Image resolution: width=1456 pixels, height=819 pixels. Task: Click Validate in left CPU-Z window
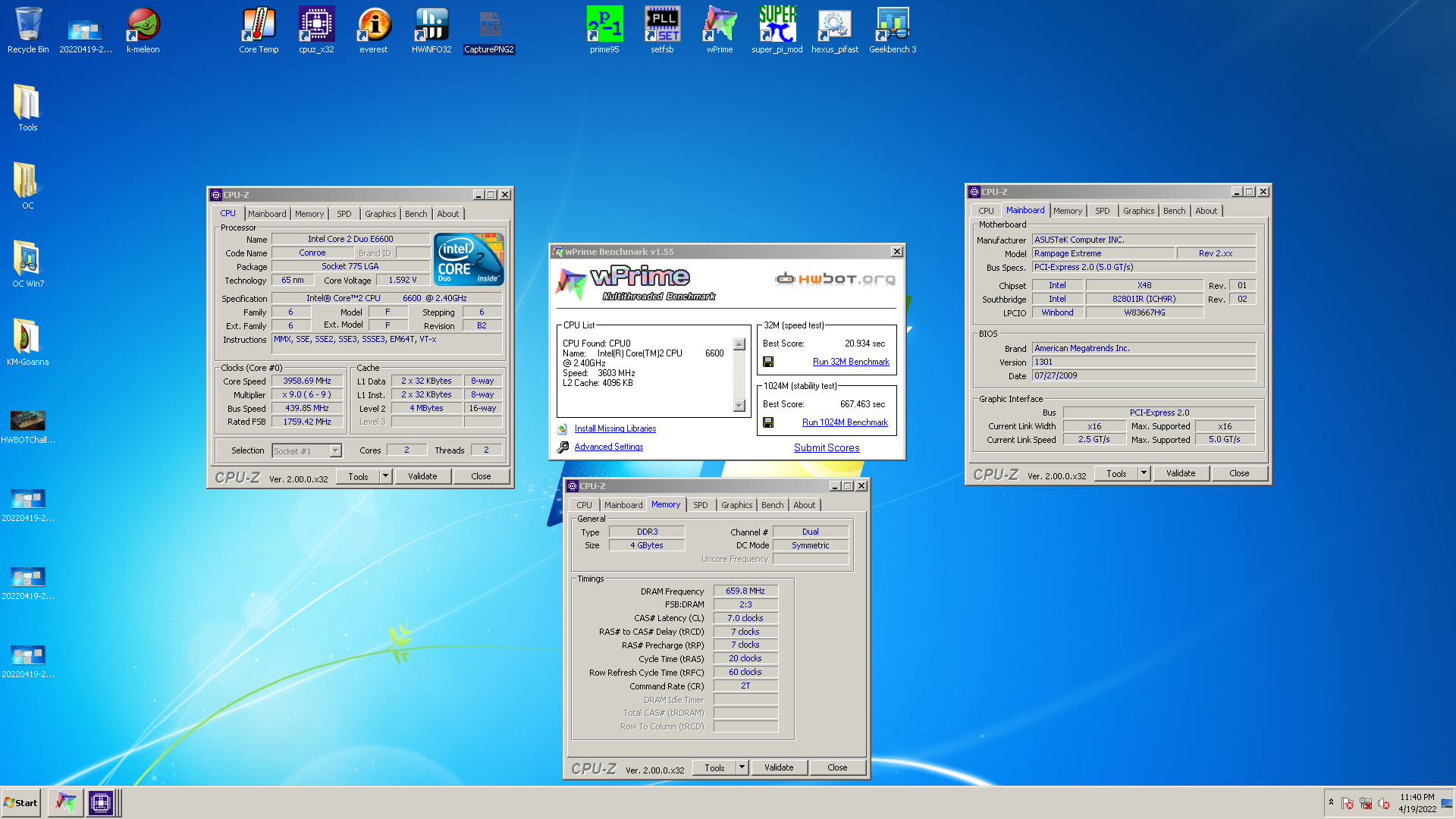click(422, 476)
